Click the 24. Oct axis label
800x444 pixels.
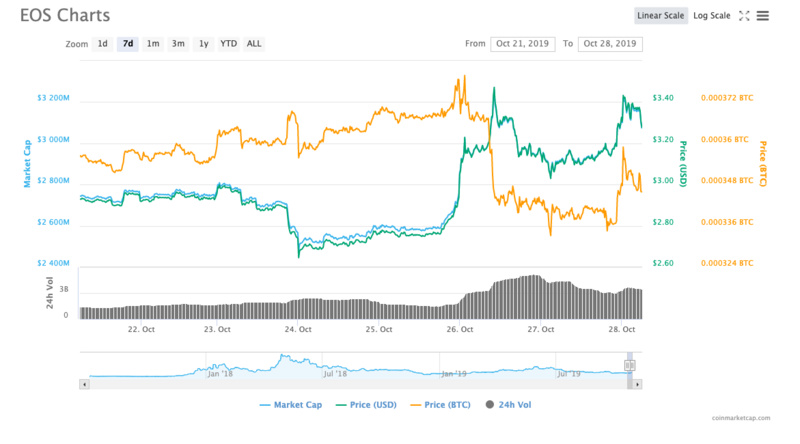pos(298,330)
